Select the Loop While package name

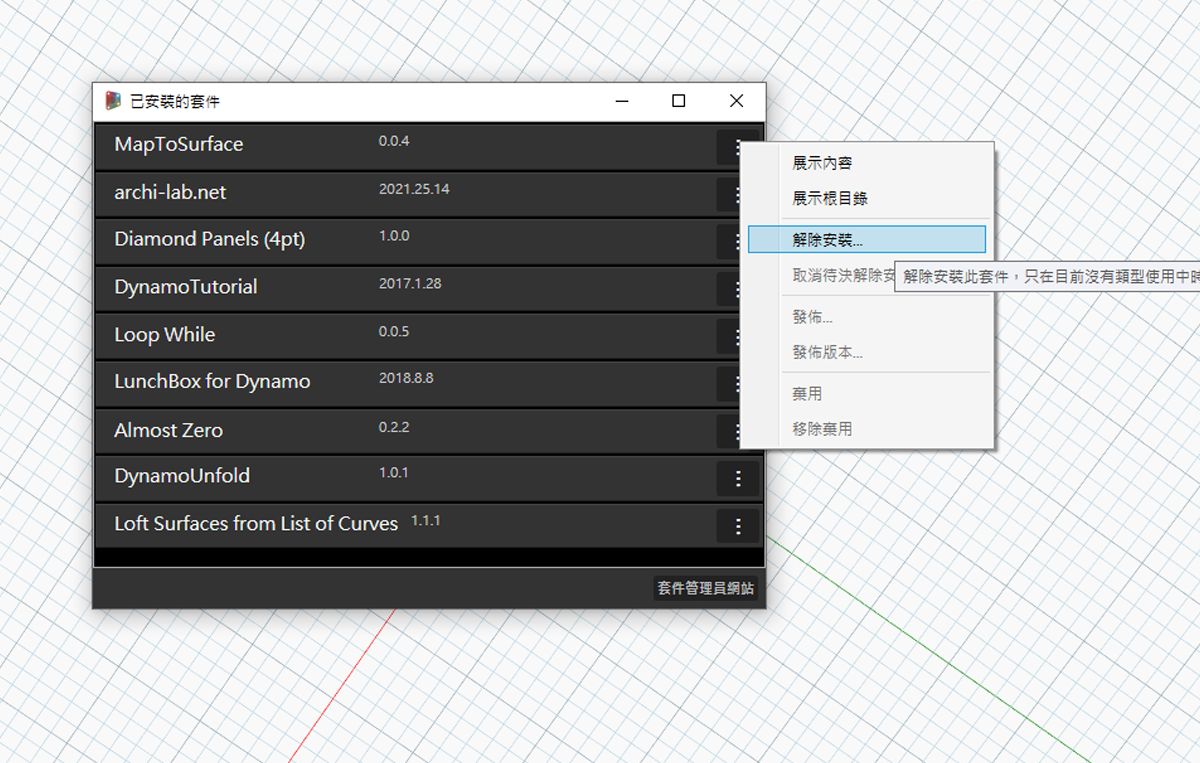[x=165, y=335]
